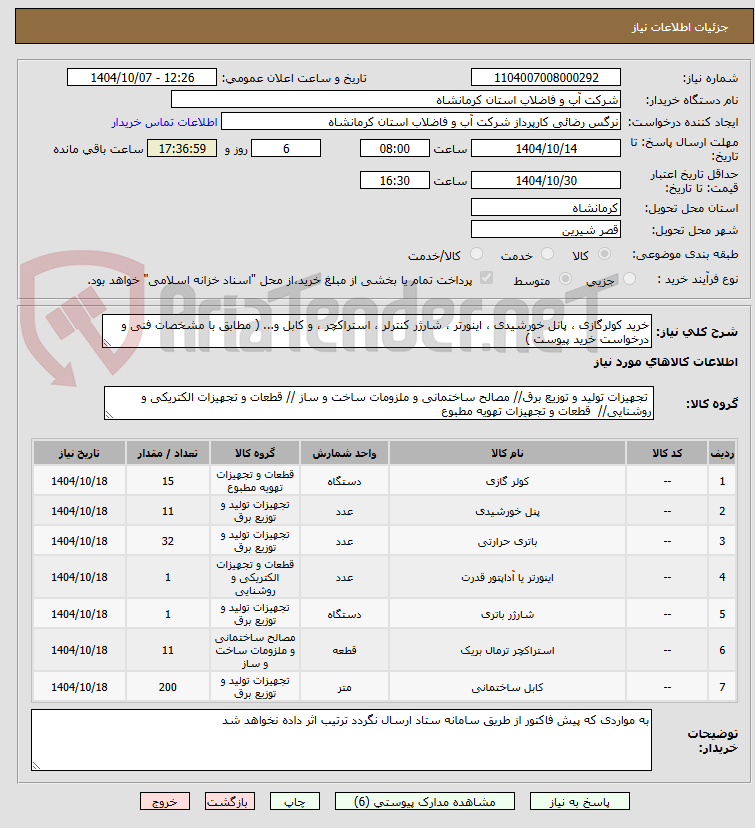Click quantity 15 in کولر گازی row
755x828 pixels.
[168, 481]
